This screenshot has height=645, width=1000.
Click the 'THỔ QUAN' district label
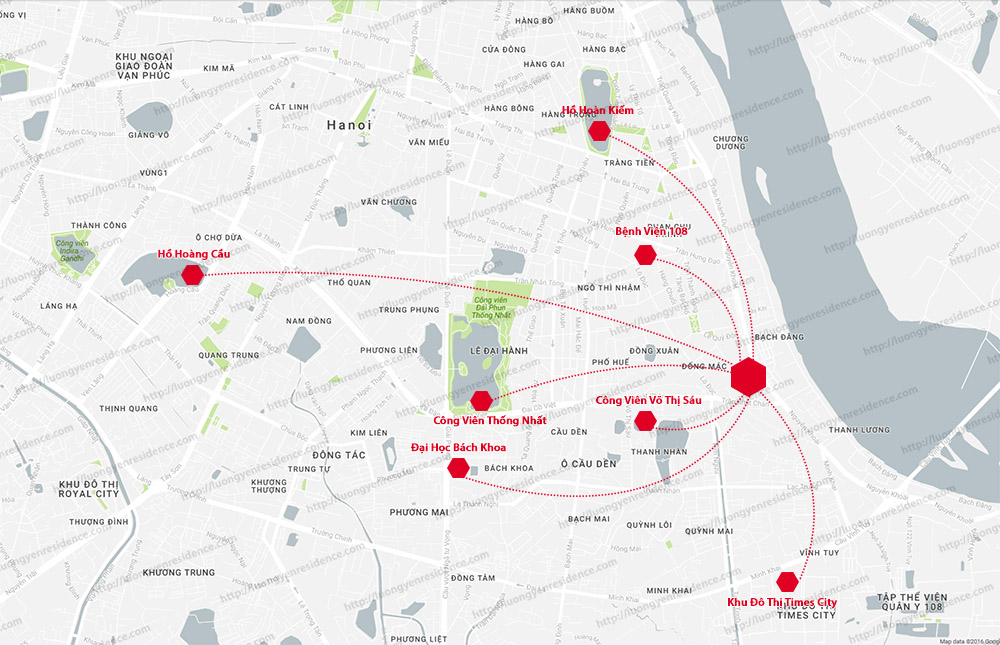349,283
